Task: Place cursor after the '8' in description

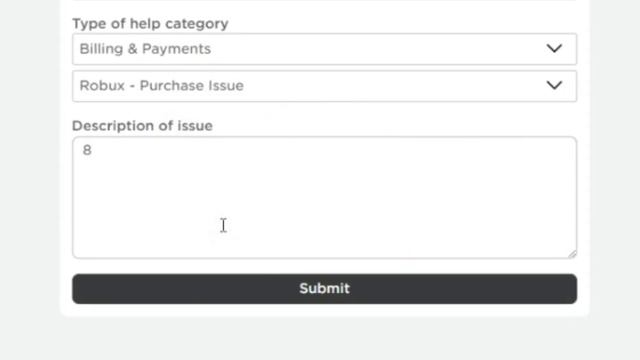Action: (x=93, y=150)
